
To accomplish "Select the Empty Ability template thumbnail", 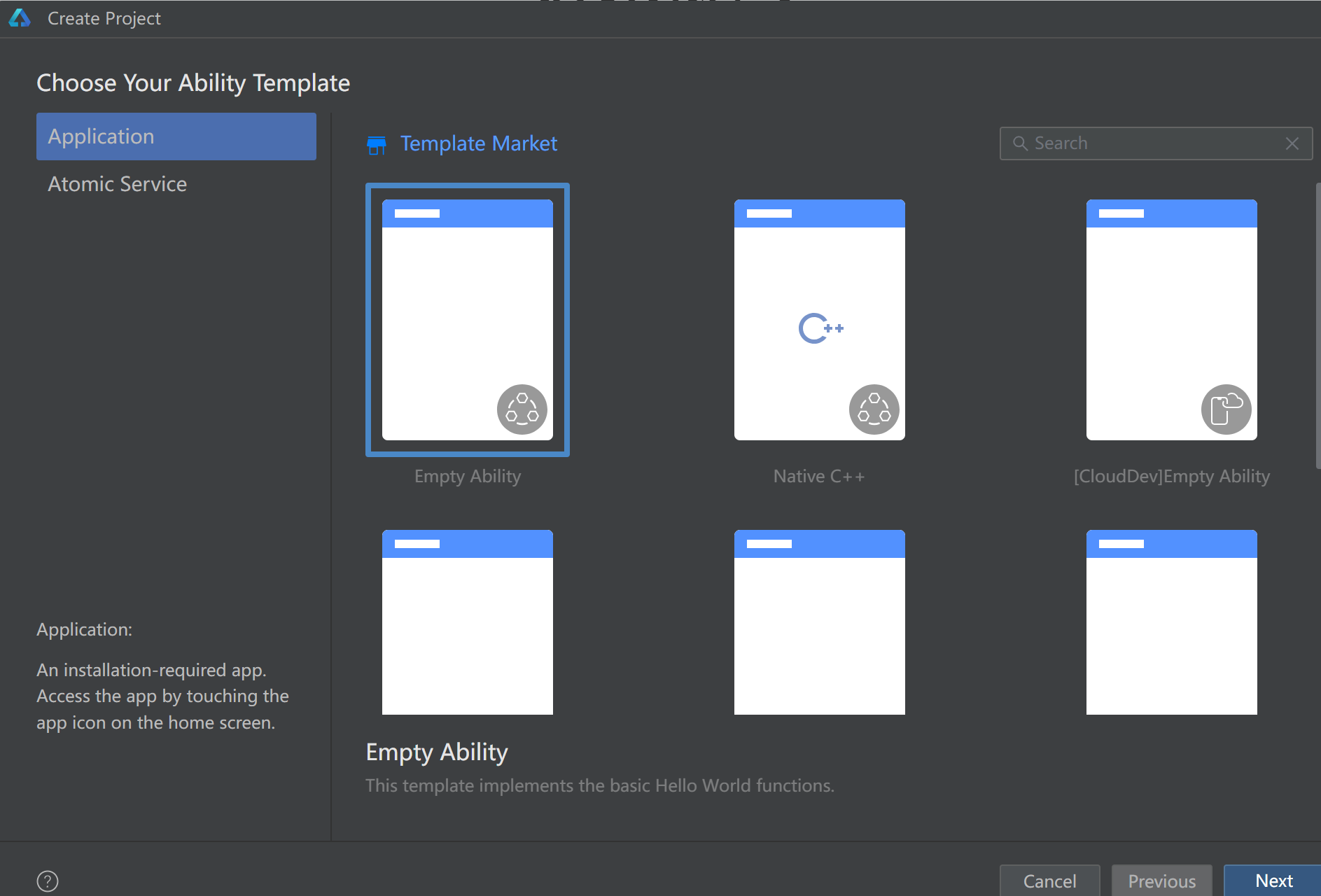I will [468, 319].
